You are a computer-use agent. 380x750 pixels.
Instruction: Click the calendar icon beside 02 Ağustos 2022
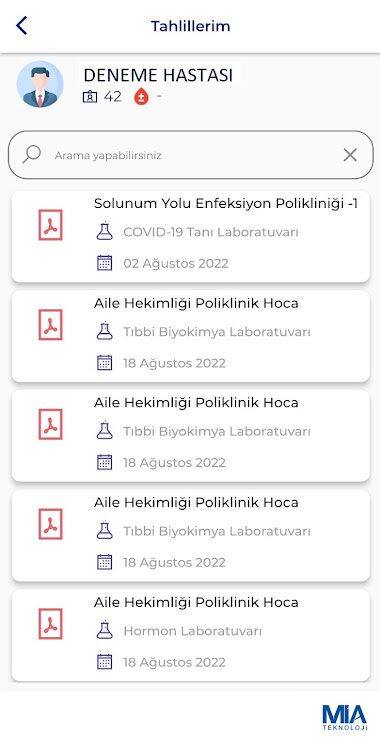pyautogui.click(x=104, y=263)
